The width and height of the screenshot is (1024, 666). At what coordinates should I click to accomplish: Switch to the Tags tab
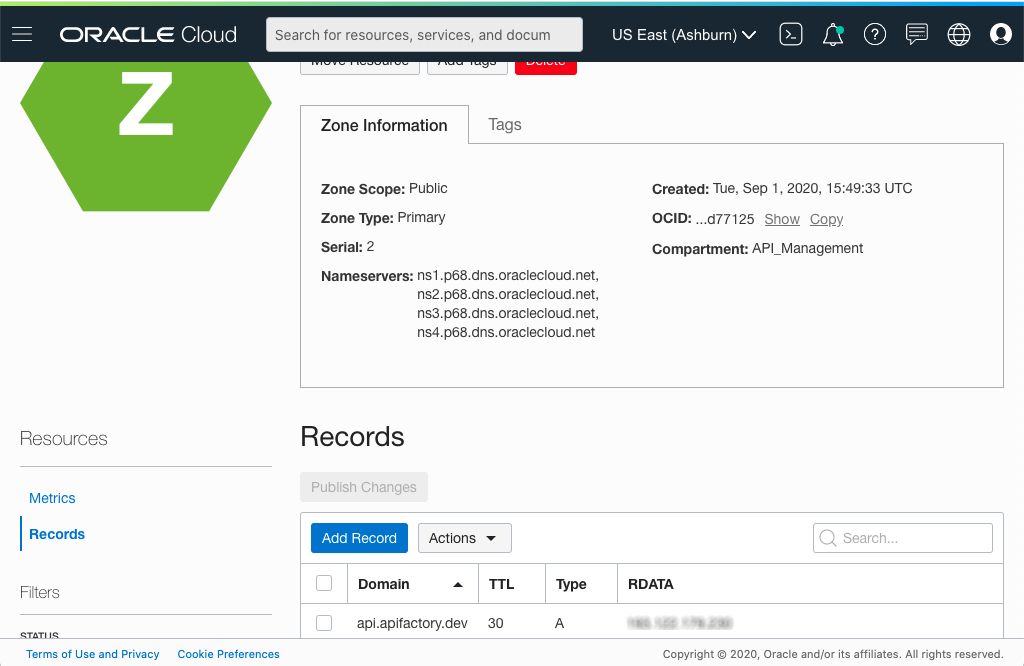point(505,125)
